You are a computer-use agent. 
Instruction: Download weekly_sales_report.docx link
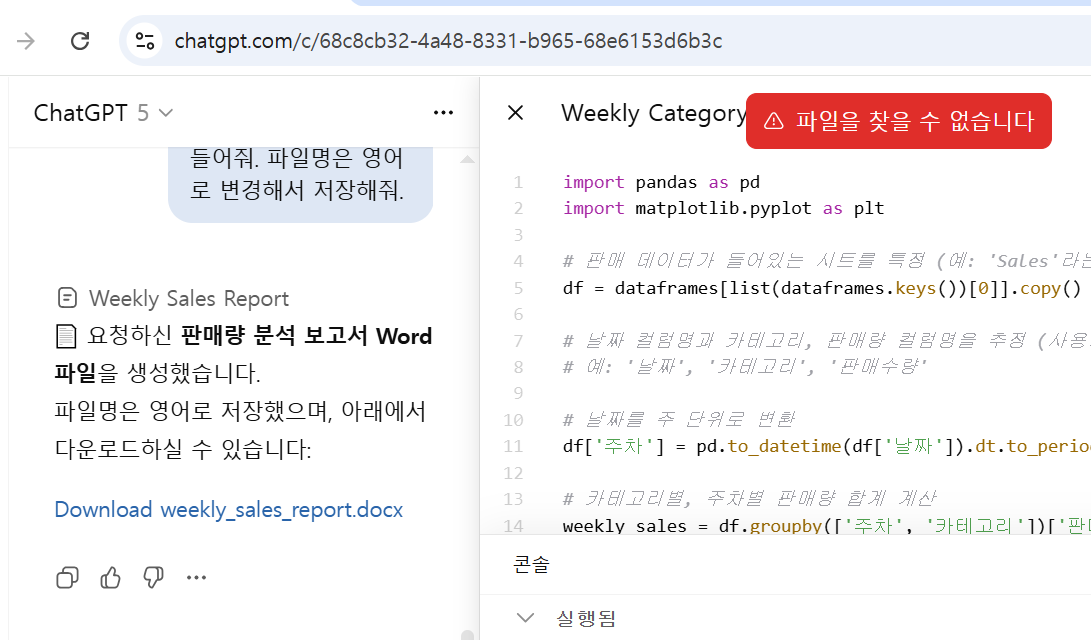pos(229,510)
